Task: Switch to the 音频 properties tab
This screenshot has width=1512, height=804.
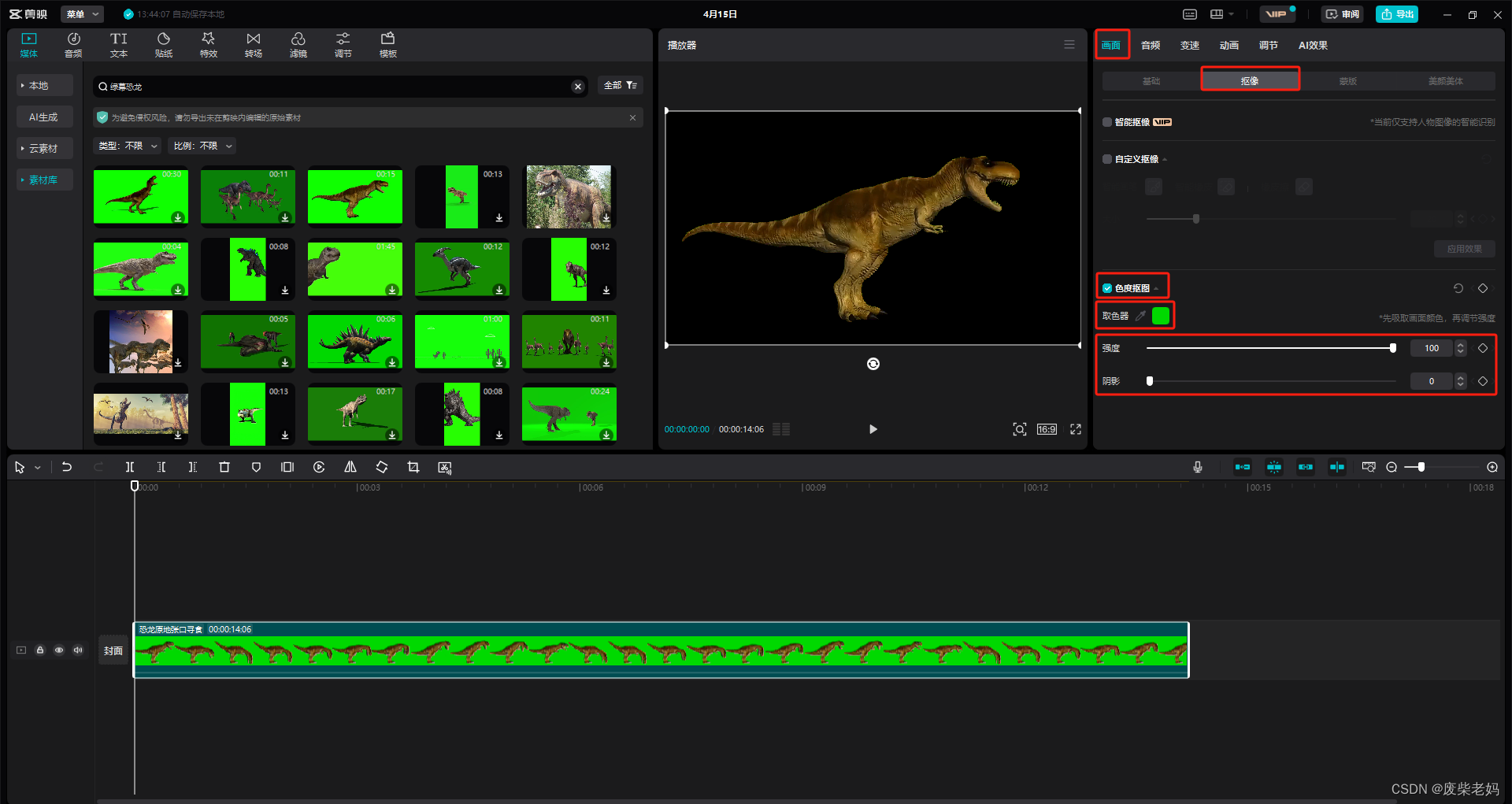Action: [1150, 46]
